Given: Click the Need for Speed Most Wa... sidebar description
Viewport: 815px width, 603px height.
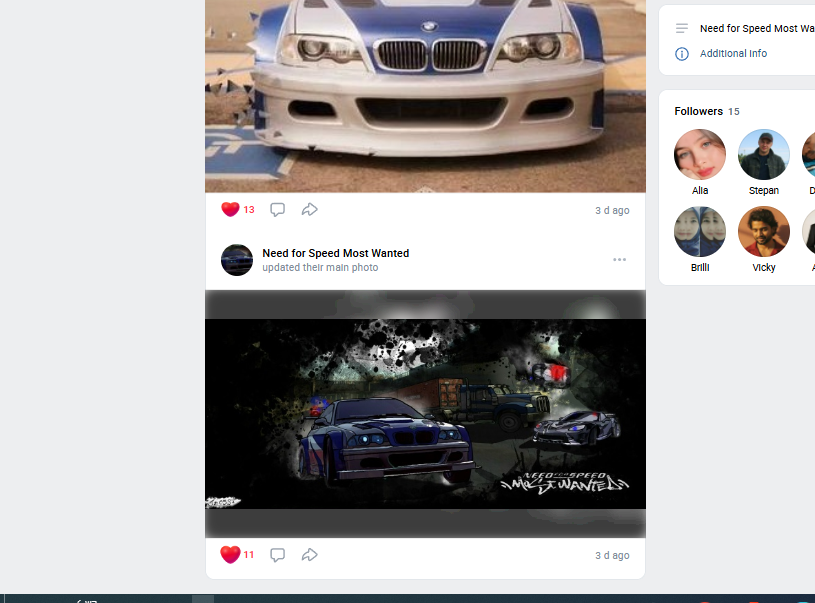Looking at the screenshot, I should coord(757,28).
